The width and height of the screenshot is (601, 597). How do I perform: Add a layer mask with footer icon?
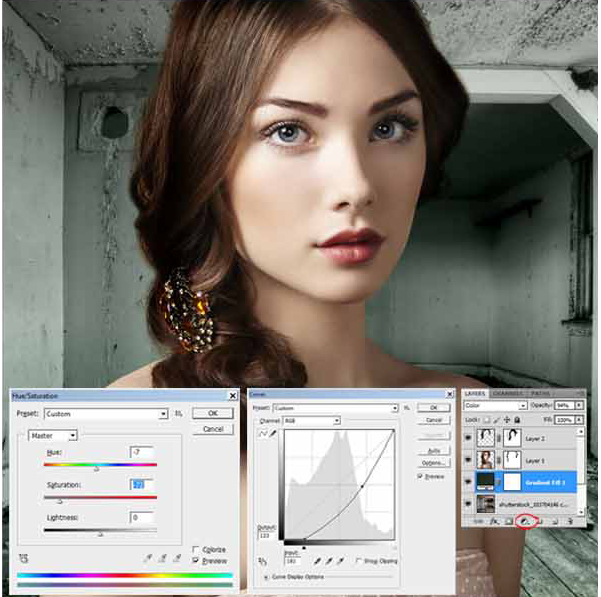pos(509,522)
